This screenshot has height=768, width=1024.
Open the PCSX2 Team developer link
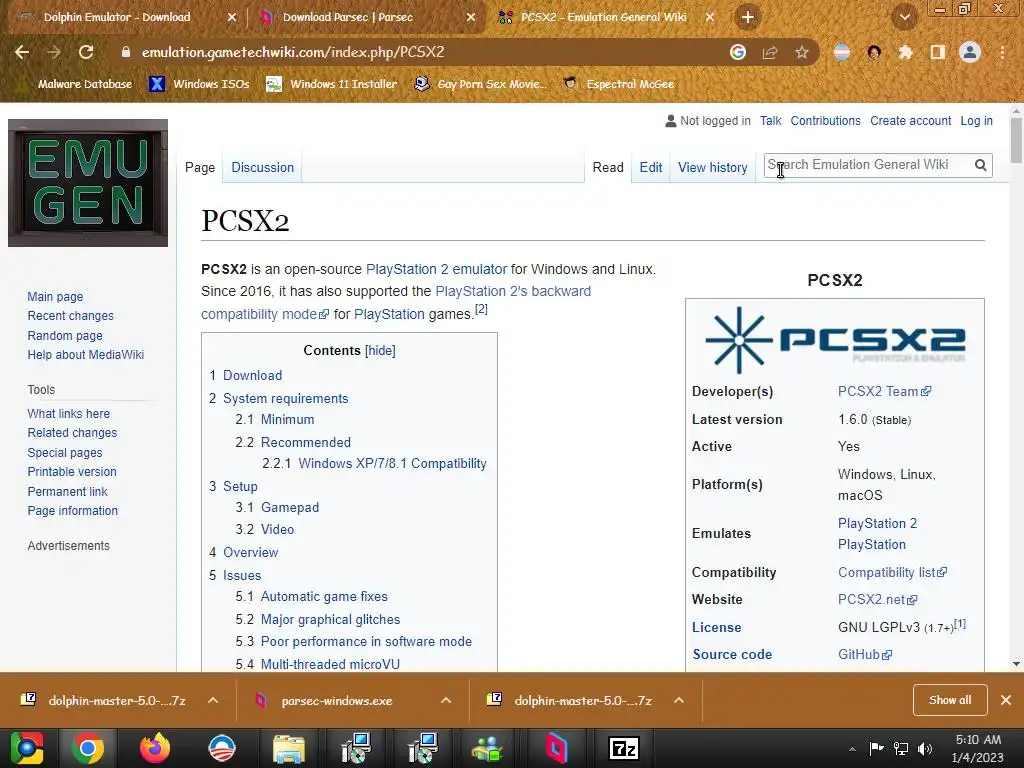click(884, 391)
